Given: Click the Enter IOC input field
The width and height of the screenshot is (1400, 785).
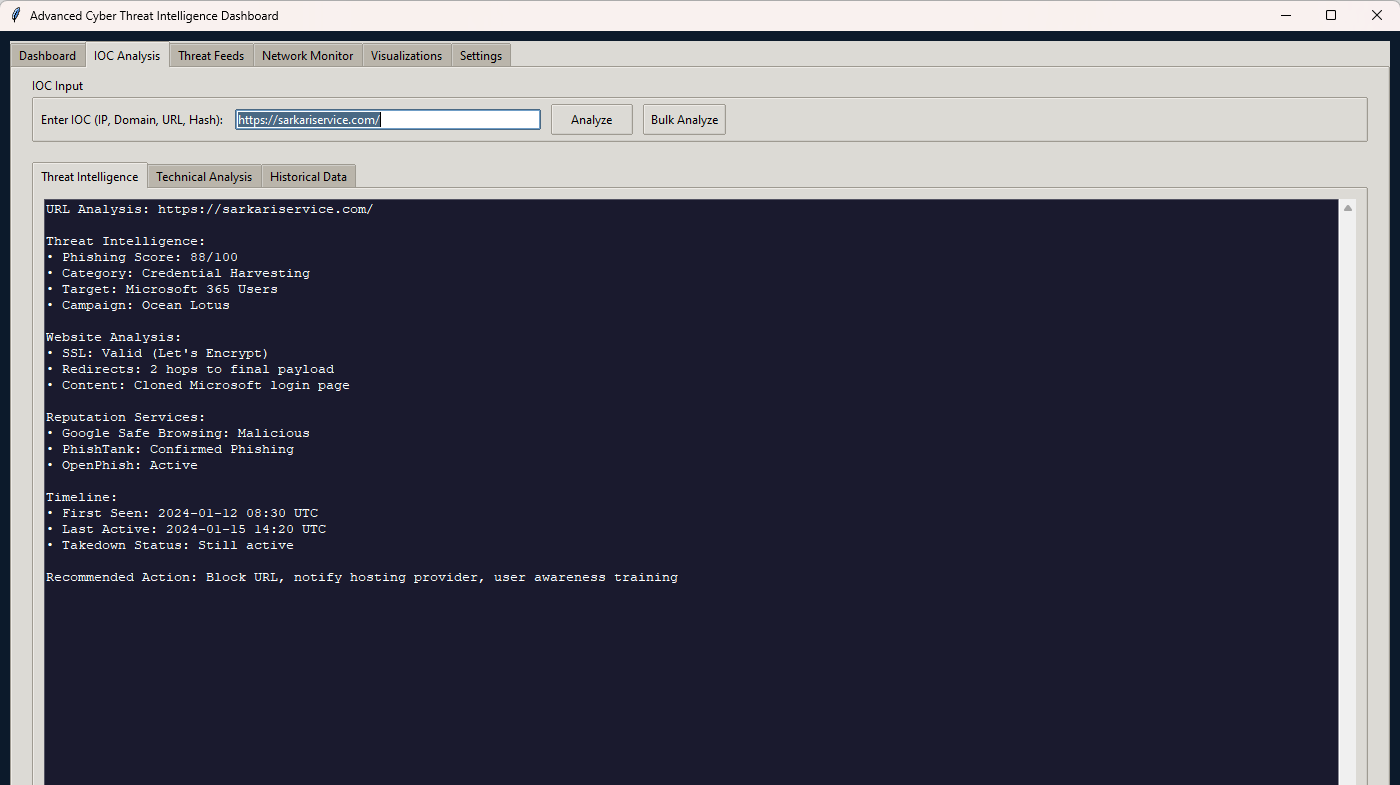Looking at the screenshot, I should 388,120.
